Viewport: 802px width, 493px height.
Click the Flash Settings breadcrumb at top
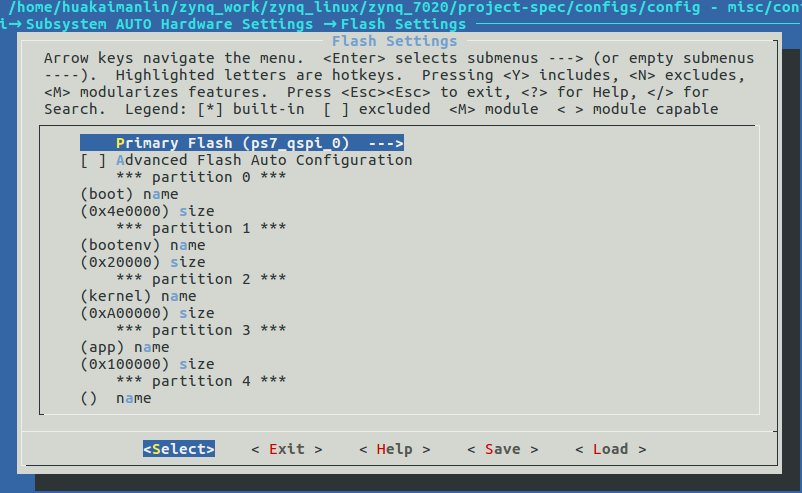pos(404,24)
